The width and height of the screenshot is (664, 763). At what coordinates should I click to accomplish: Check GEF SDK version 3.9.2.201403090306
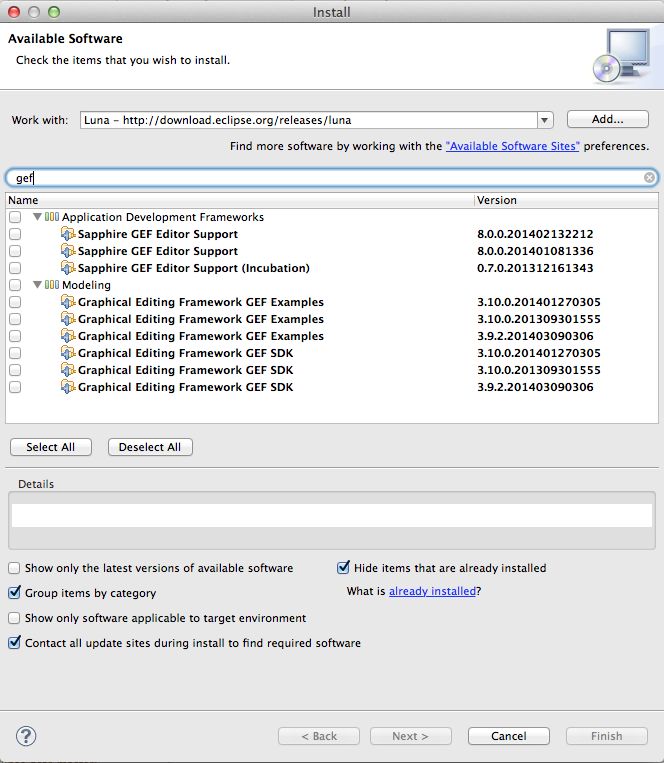pyautogui.click(x=15, y=387)
